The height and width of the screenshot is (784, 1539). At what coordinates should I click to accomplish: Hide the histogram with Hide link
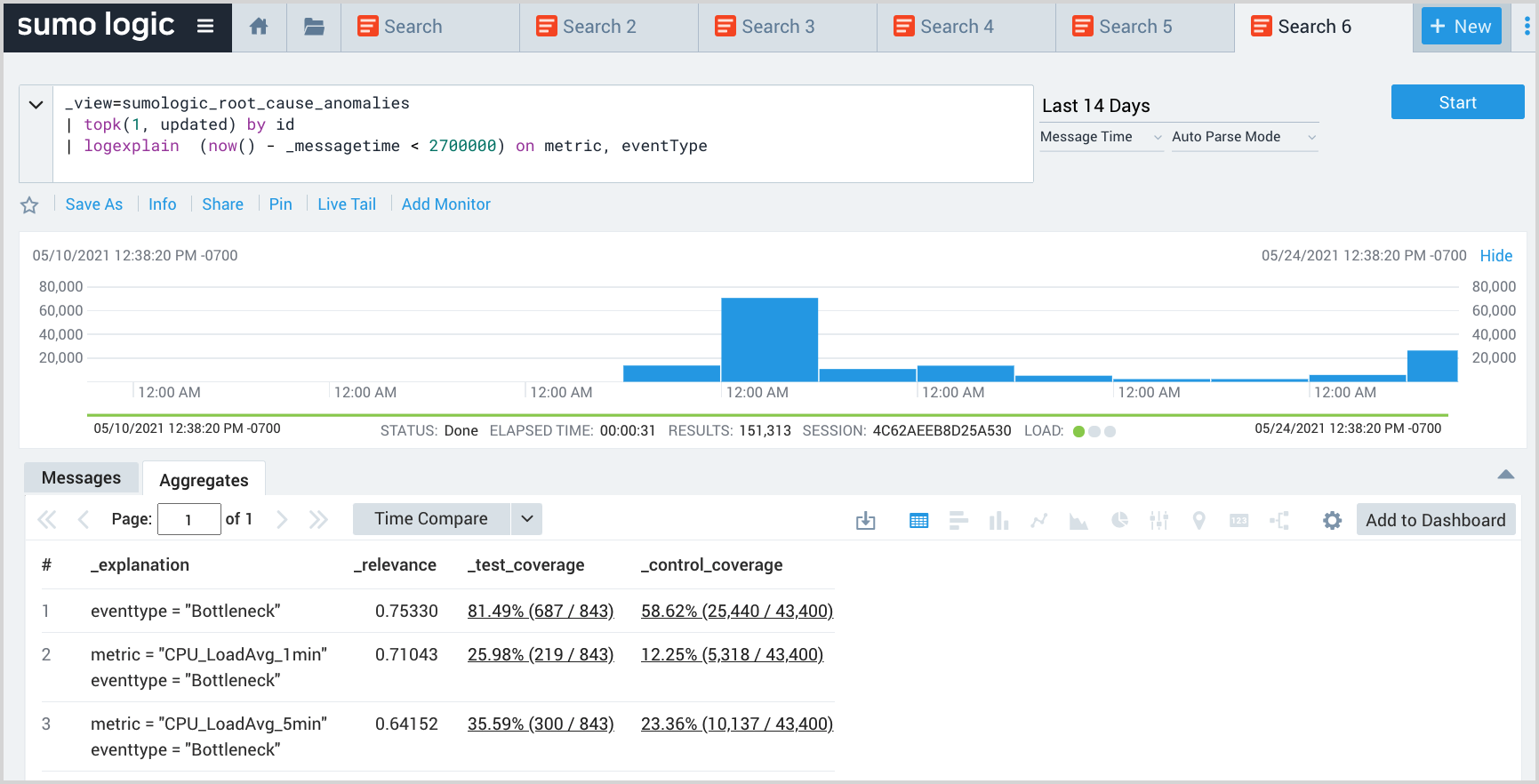[x=1495, y=256]
